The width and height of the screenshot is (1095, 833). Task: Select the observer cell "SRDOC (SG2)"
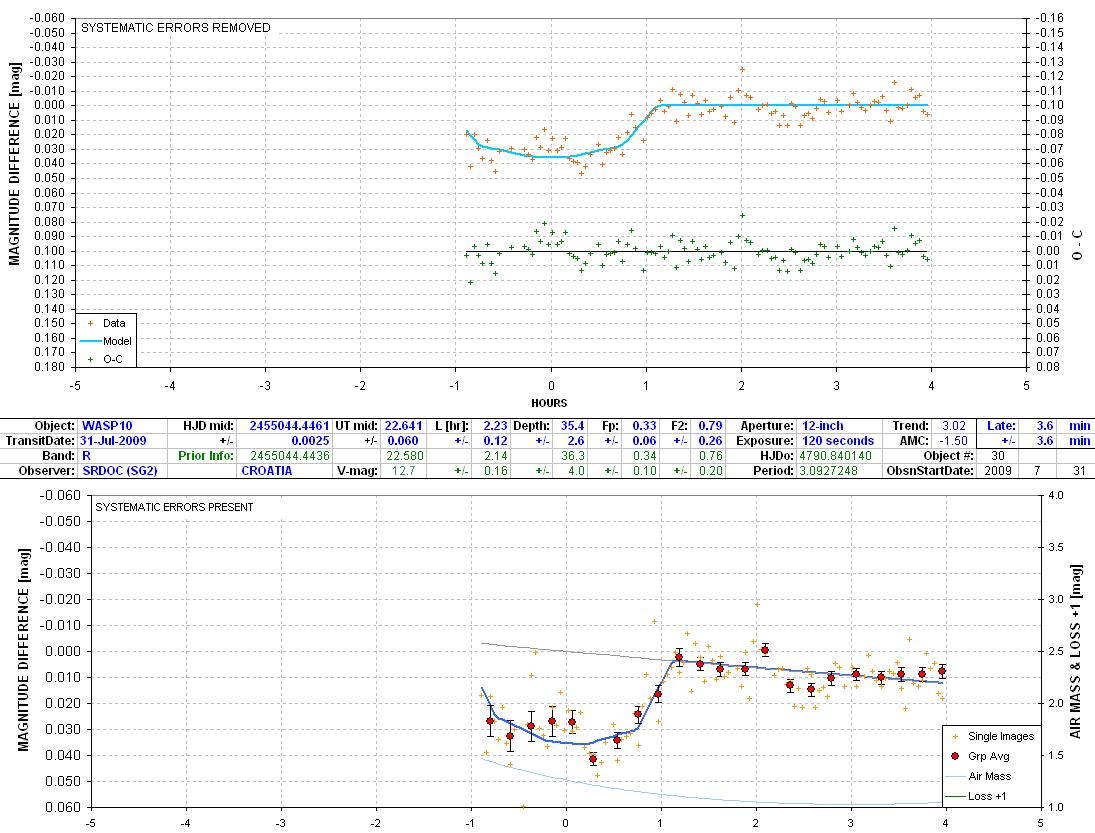(119, 471)
